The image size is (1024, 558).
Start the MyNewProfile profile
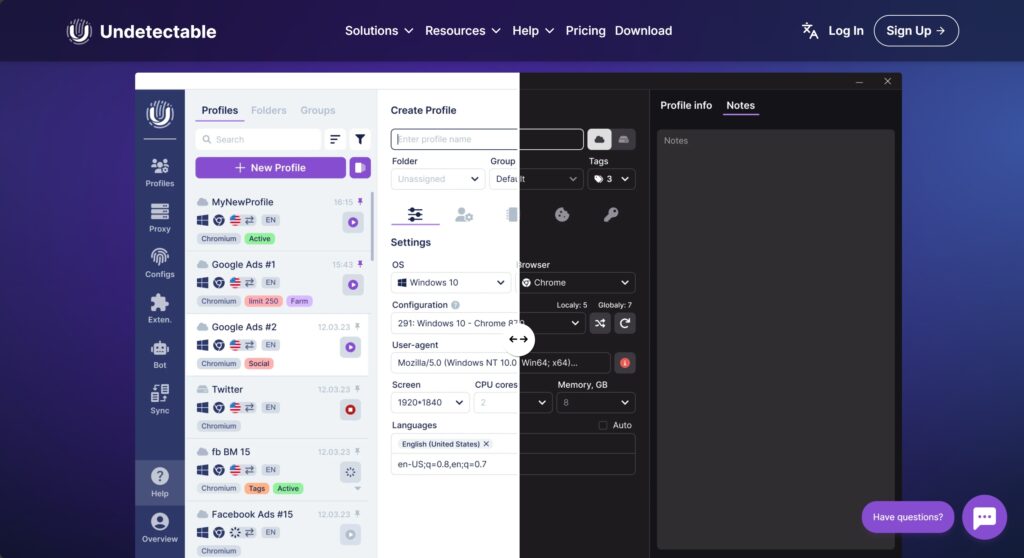click(x=353, y=222)
